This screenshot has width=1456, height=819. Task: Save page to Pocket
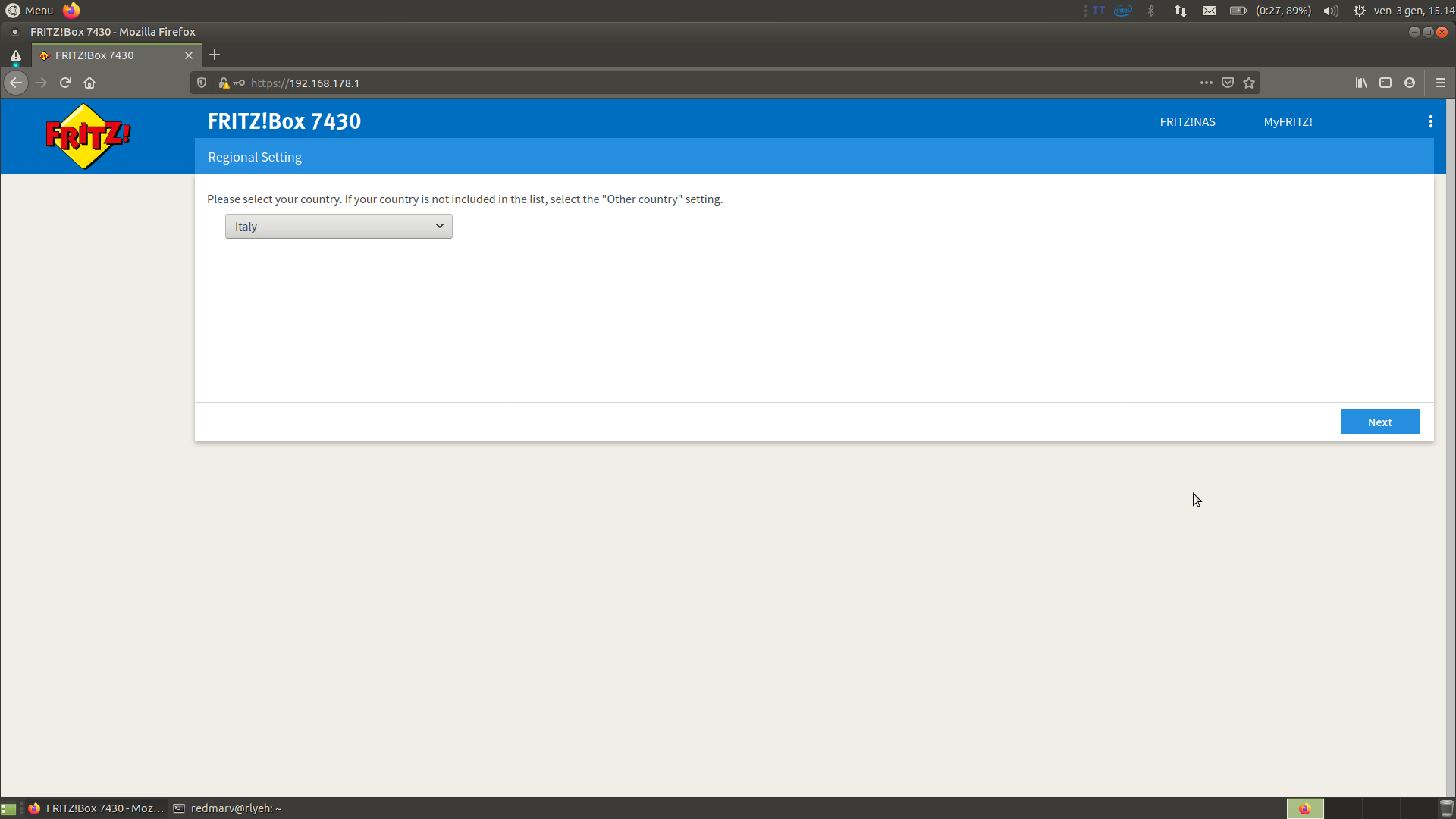click(x=1228, y=83)
